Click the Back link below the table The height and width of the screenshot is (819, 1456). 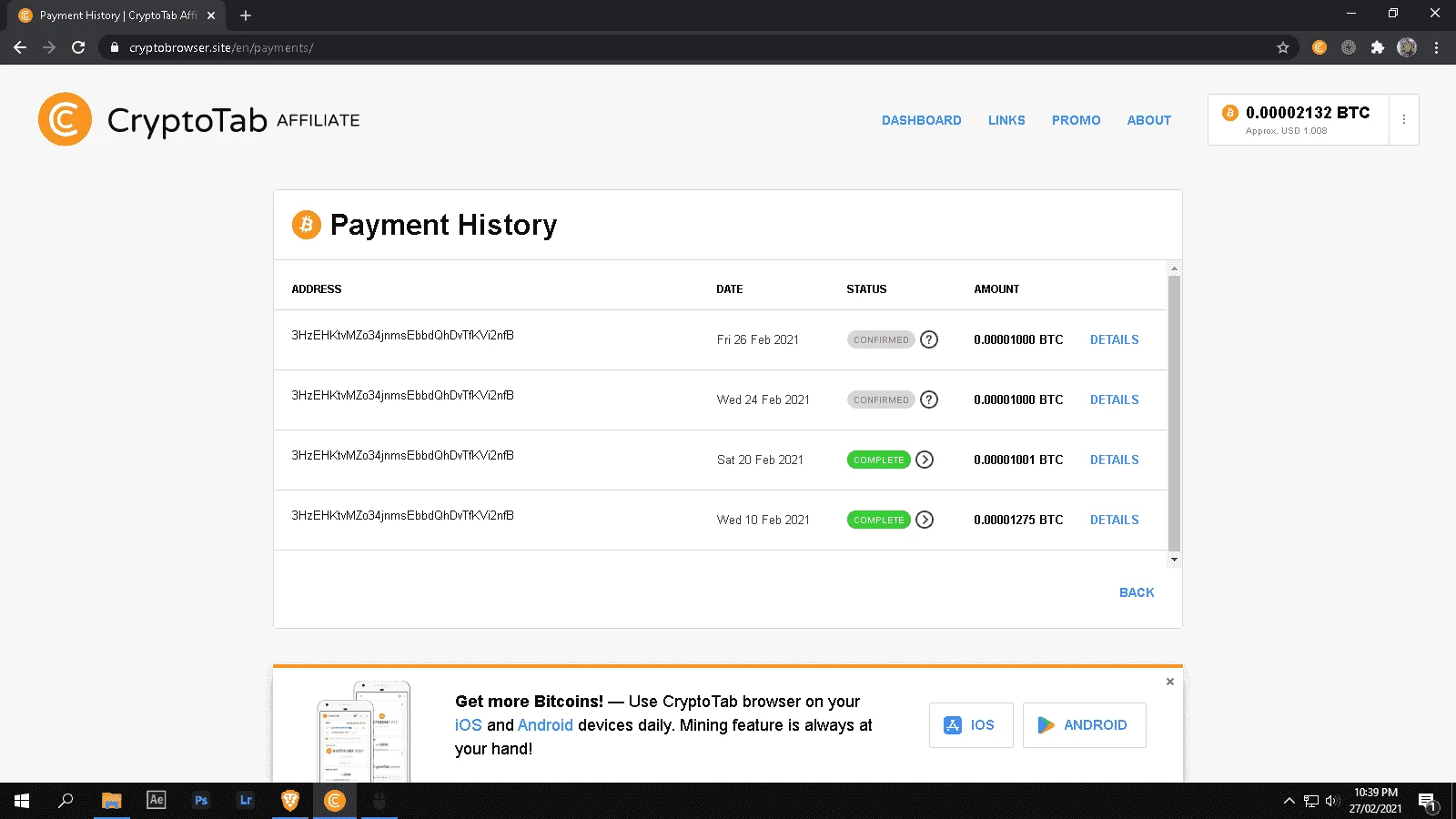pyautogui.click(x=1137, y=592)
